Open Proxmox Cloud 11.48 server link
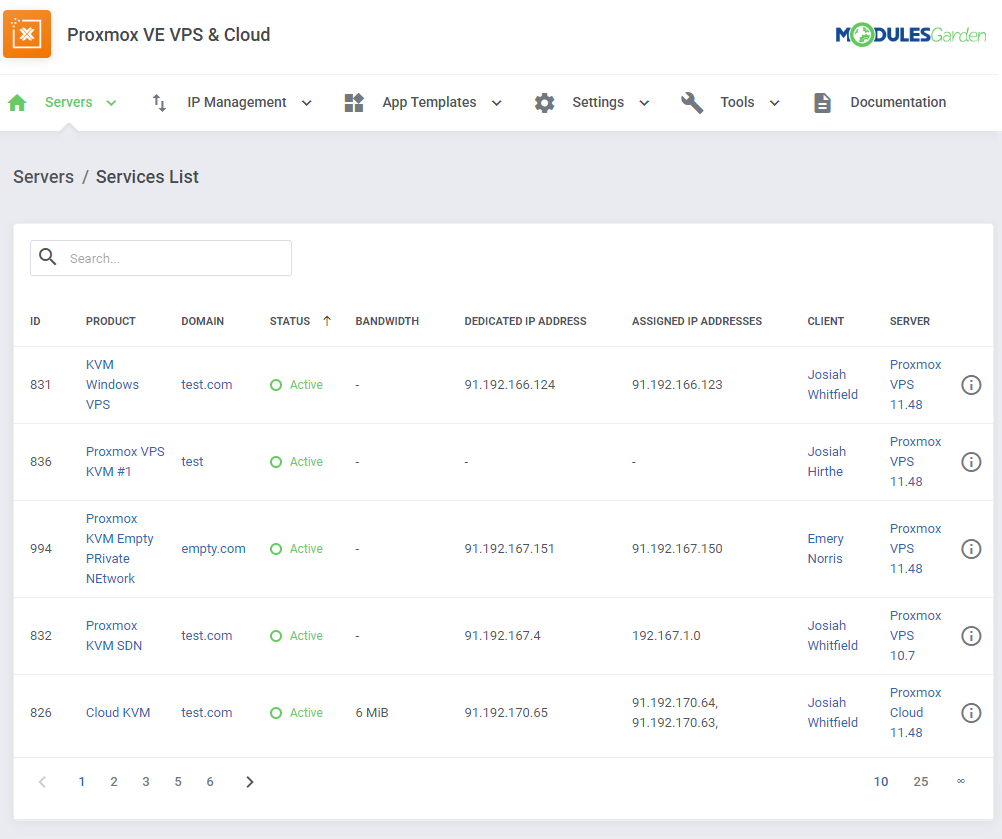The image size is (1002, 839). [915, 712]
